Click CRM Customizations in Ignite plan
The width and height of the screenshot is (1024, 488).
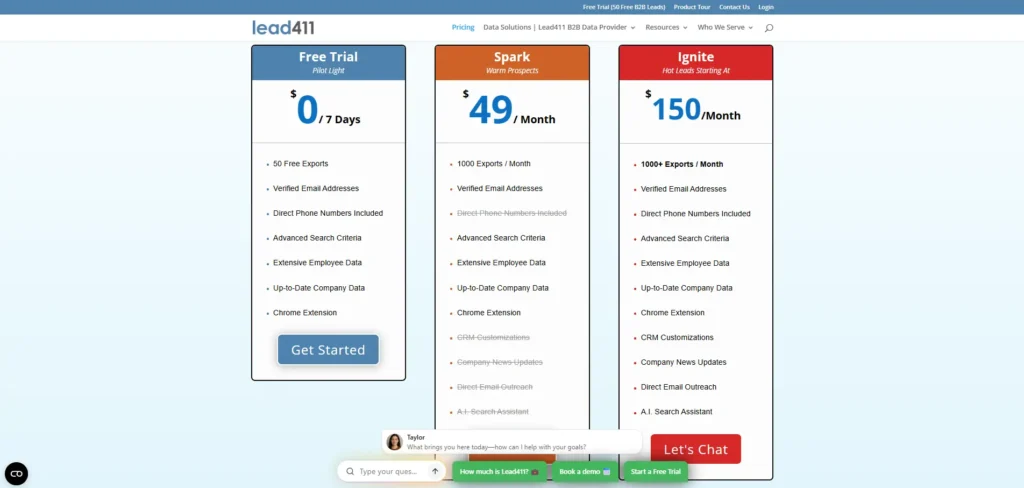677,337
